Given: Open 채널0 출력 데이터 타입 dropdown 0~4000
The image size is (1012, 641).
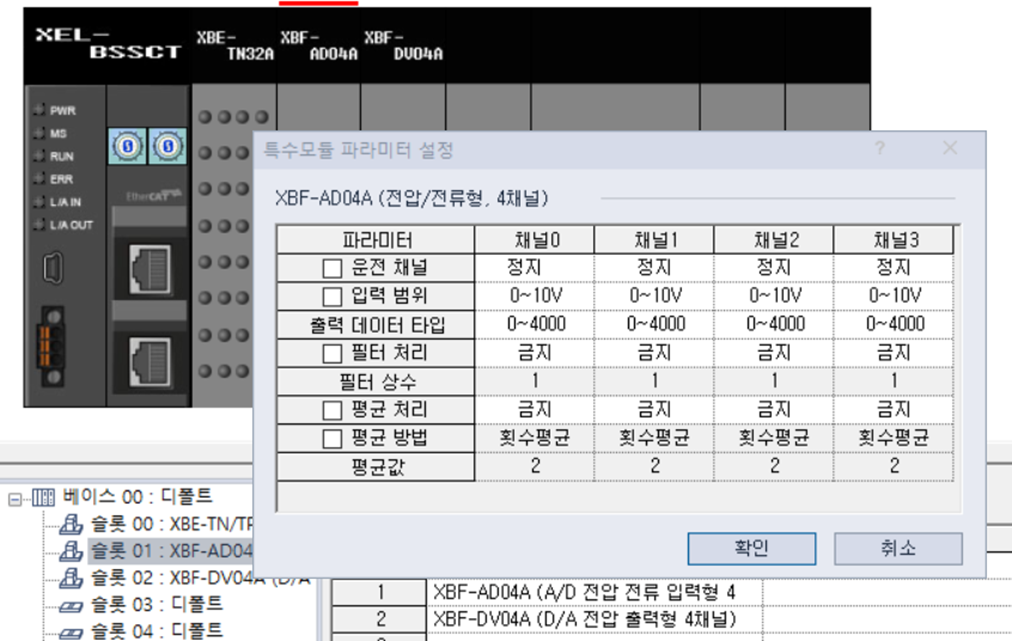Looking at the screenshot, I should 534,325.
